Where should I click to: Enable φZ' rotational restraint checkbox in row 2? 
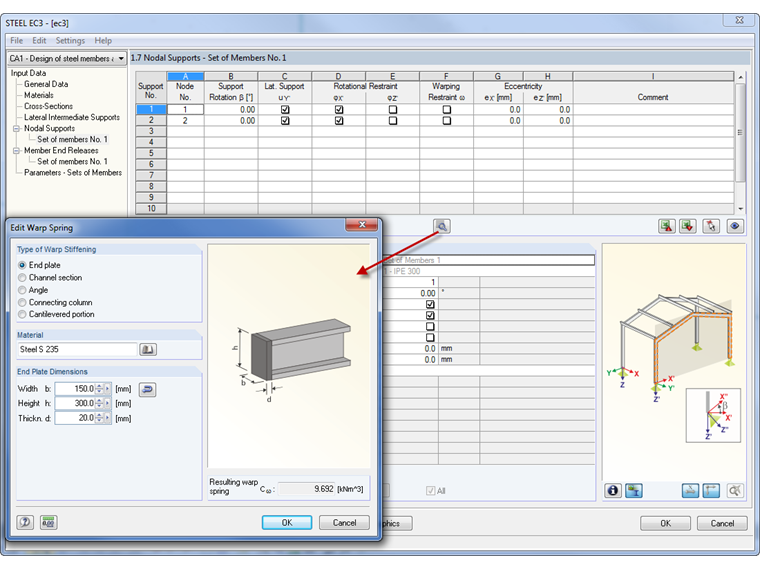tap(393, 120)
